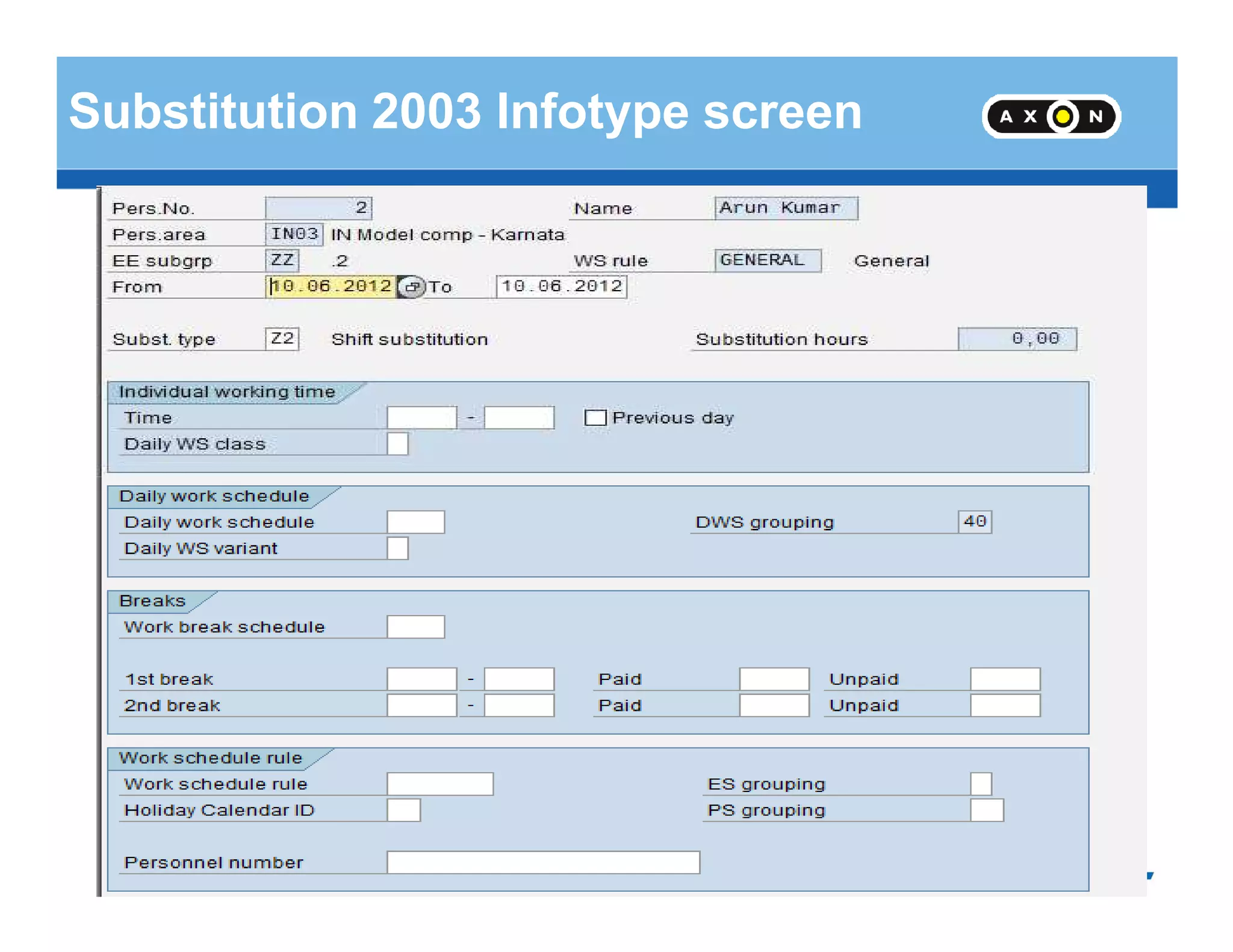This screenshot has width=1233, height=952.
Task: Click the AXON logo
Action: [1051, 116]
